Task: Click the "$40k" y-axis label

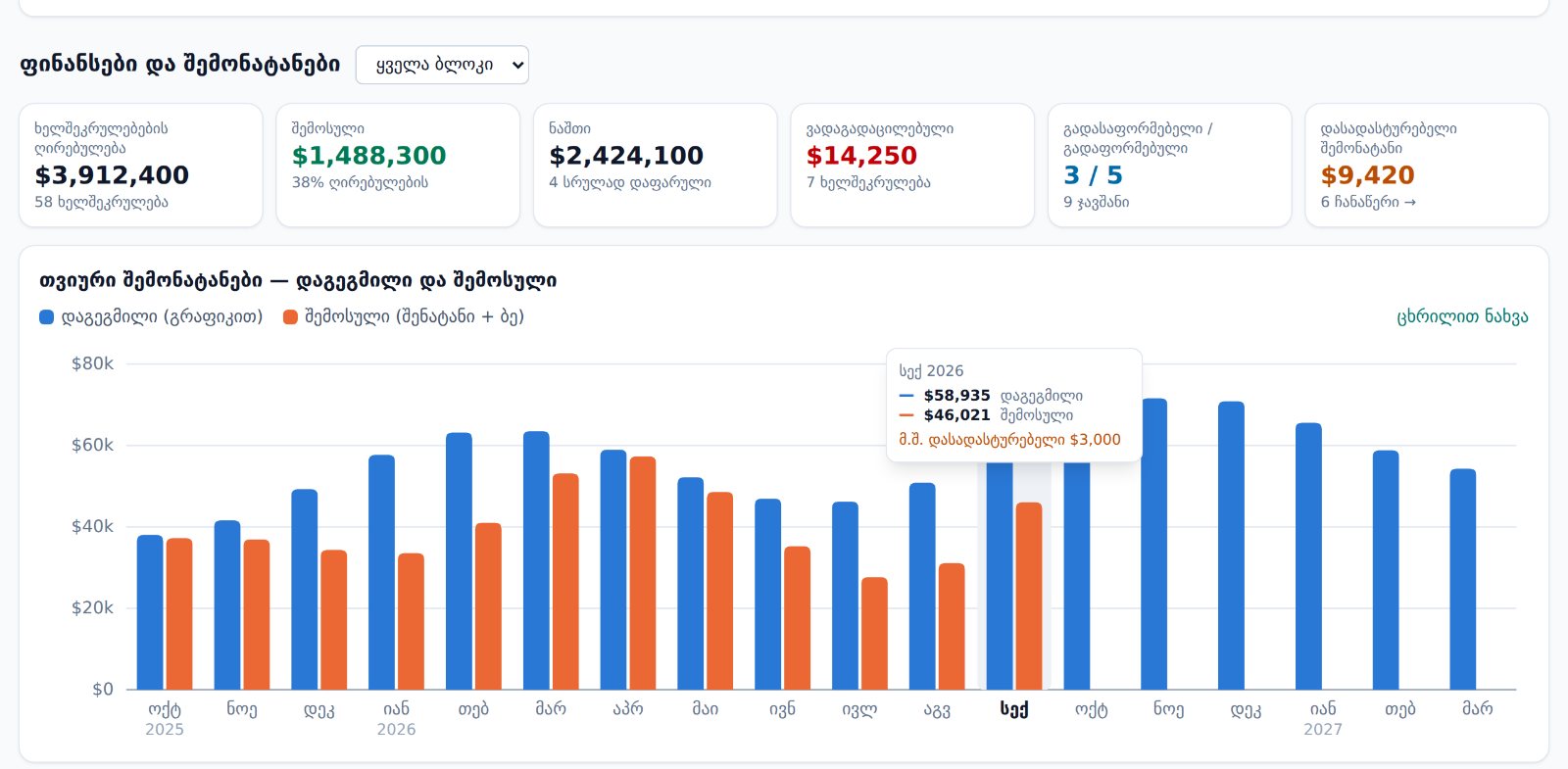Action: coord(92,526)
